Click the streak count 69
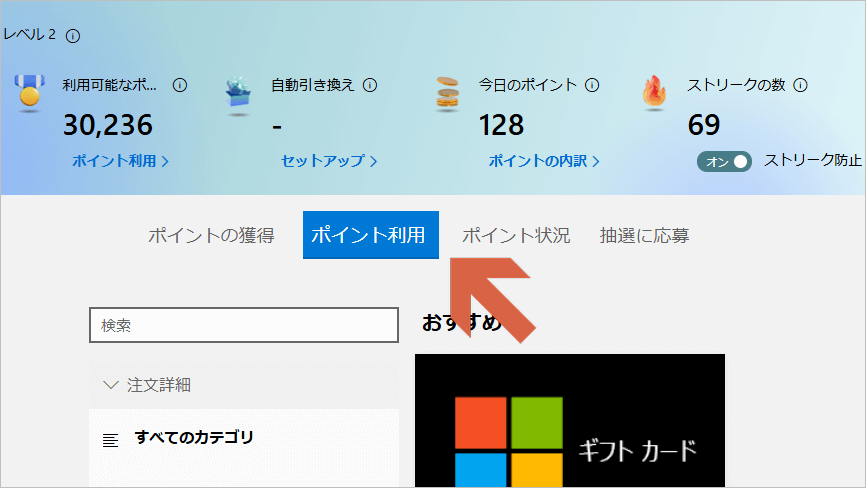866x488 pixels. coord(704,125)
